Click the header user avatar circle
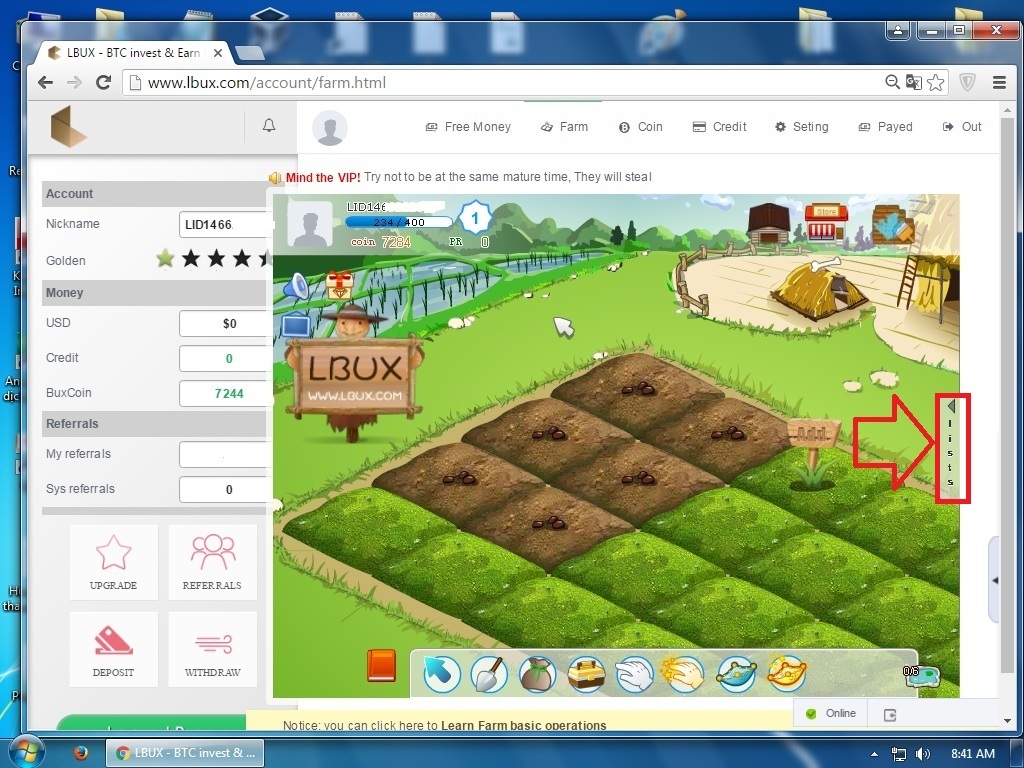Screen dimensions: 1024x768 click(x=329, y=127)
